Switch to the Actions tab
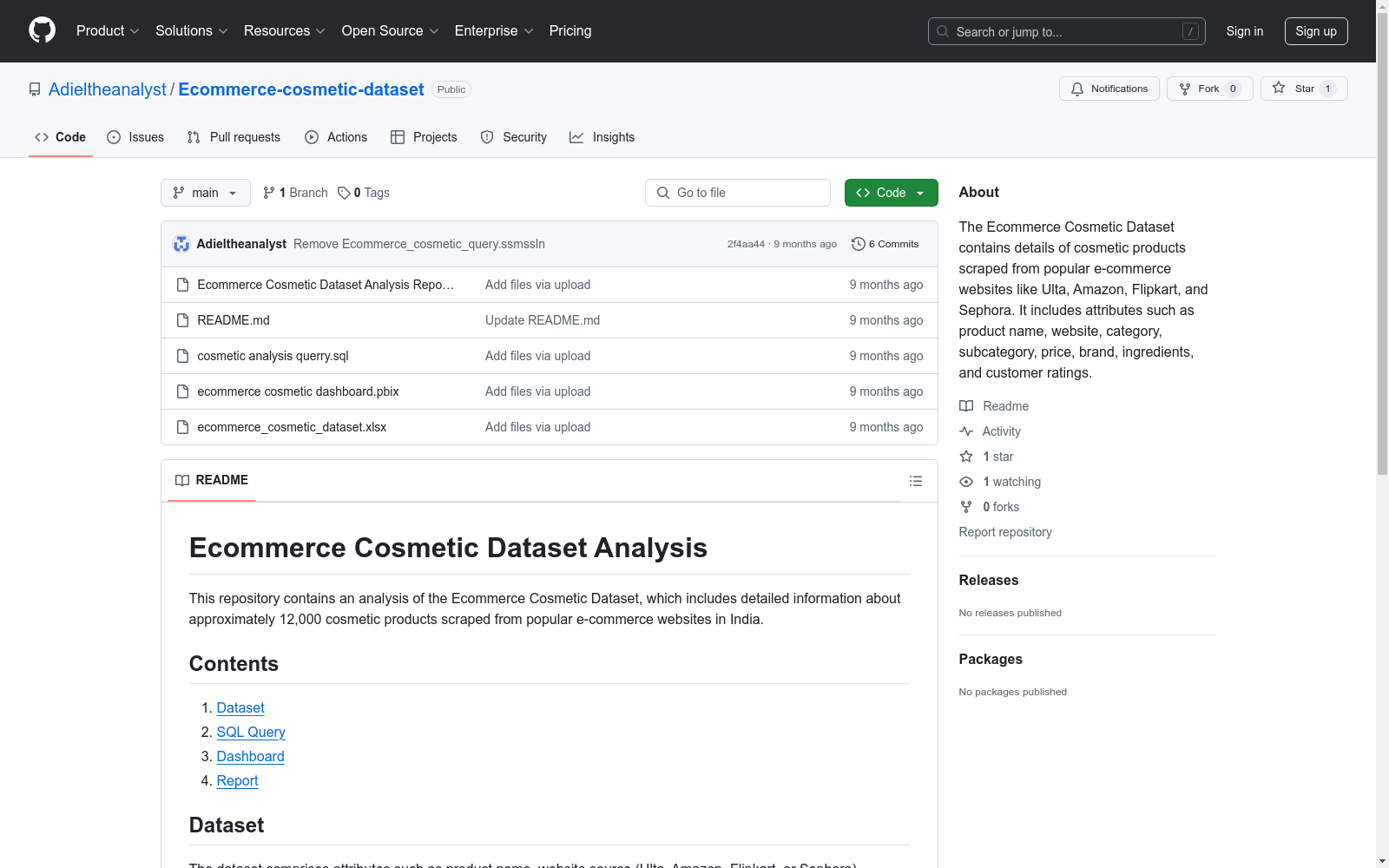This screenshot has width=1389, height=868. [336, 137]
